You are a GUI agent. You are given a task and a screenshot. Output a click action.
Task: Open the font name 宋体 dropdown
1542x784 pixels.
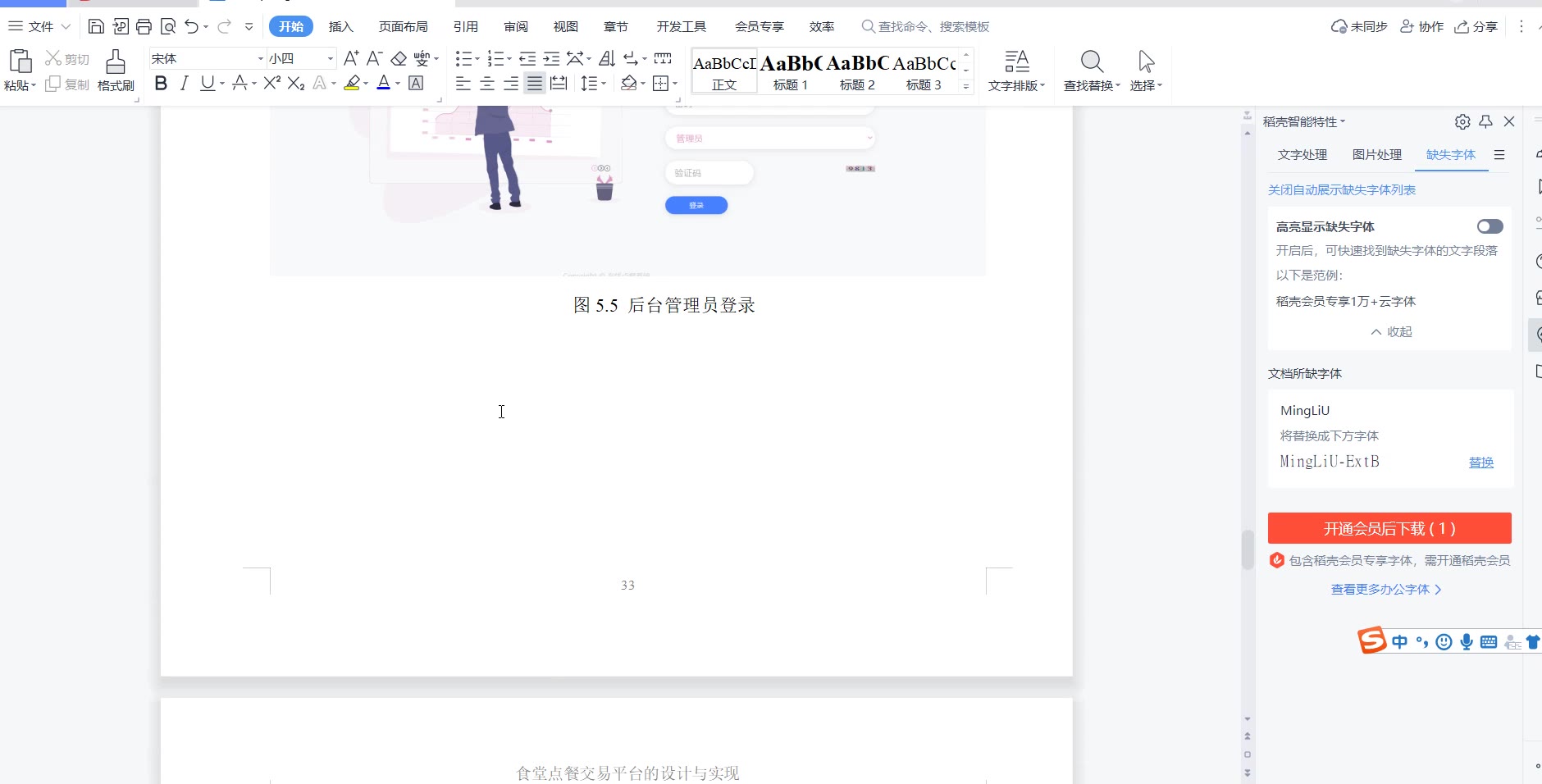[261, 58]
